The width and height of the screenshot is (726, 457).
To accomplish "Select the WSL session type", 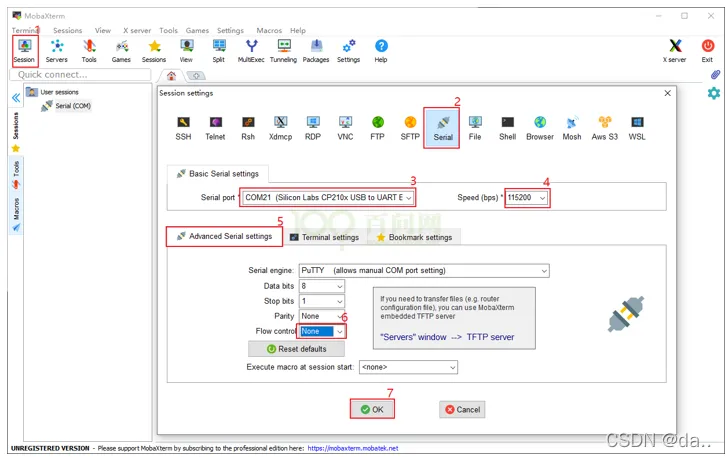I will point(637,128).
